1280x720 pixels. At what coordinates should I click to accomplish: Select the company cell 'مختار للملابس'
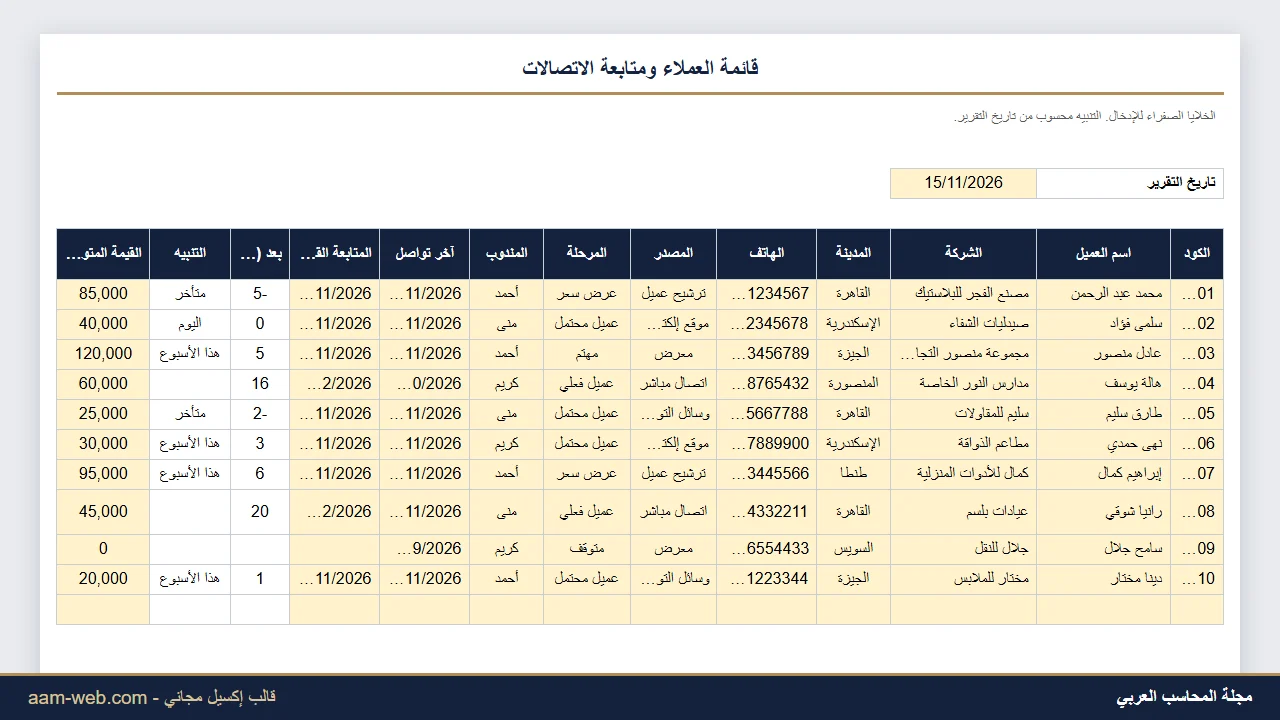click(963, 579)
